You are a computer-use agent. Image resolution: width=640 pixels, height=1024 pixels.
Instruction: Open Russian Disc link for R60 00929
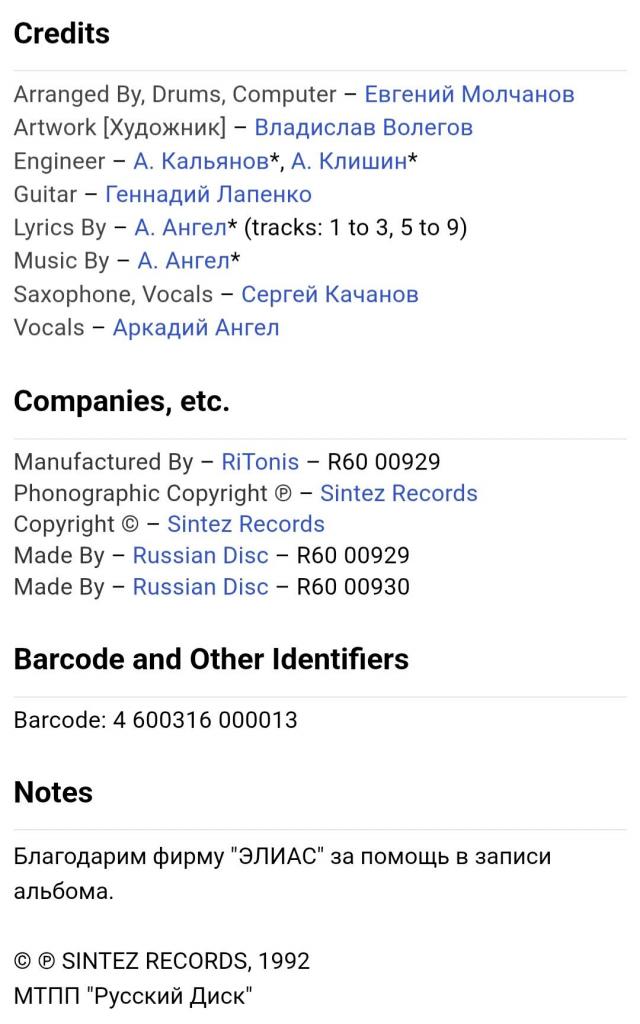(x=200, y=556)
